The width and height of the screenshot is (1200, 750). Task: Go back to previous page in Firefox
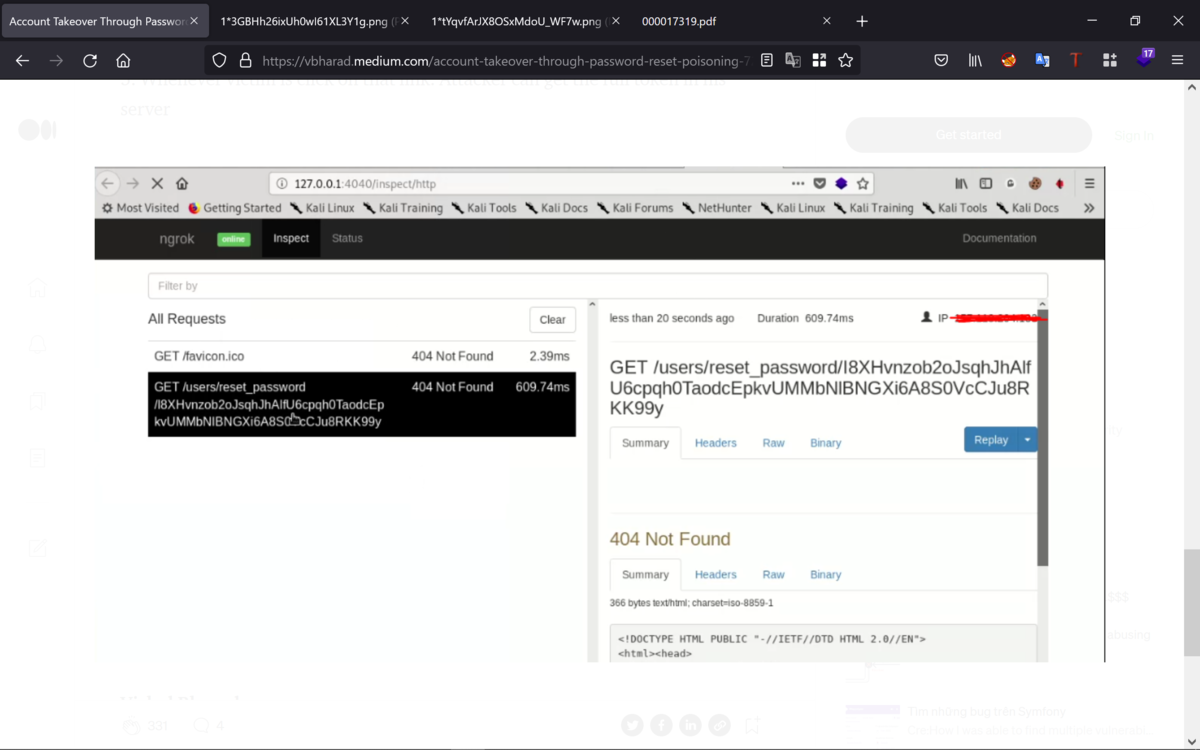[22, 60]
